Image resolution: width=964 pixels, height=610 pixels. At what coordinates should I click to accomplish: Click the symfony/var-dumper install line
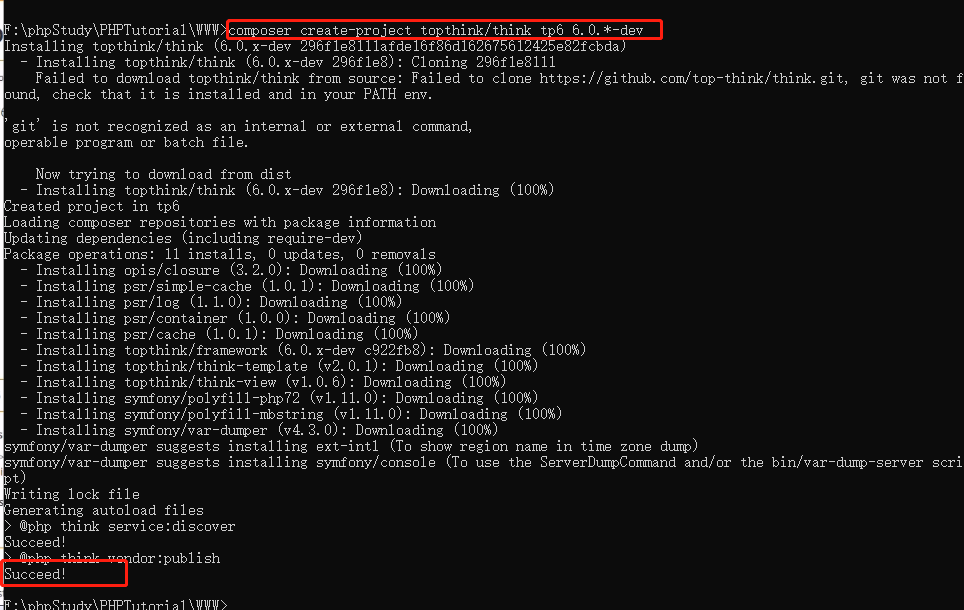[x=259, y=430]
